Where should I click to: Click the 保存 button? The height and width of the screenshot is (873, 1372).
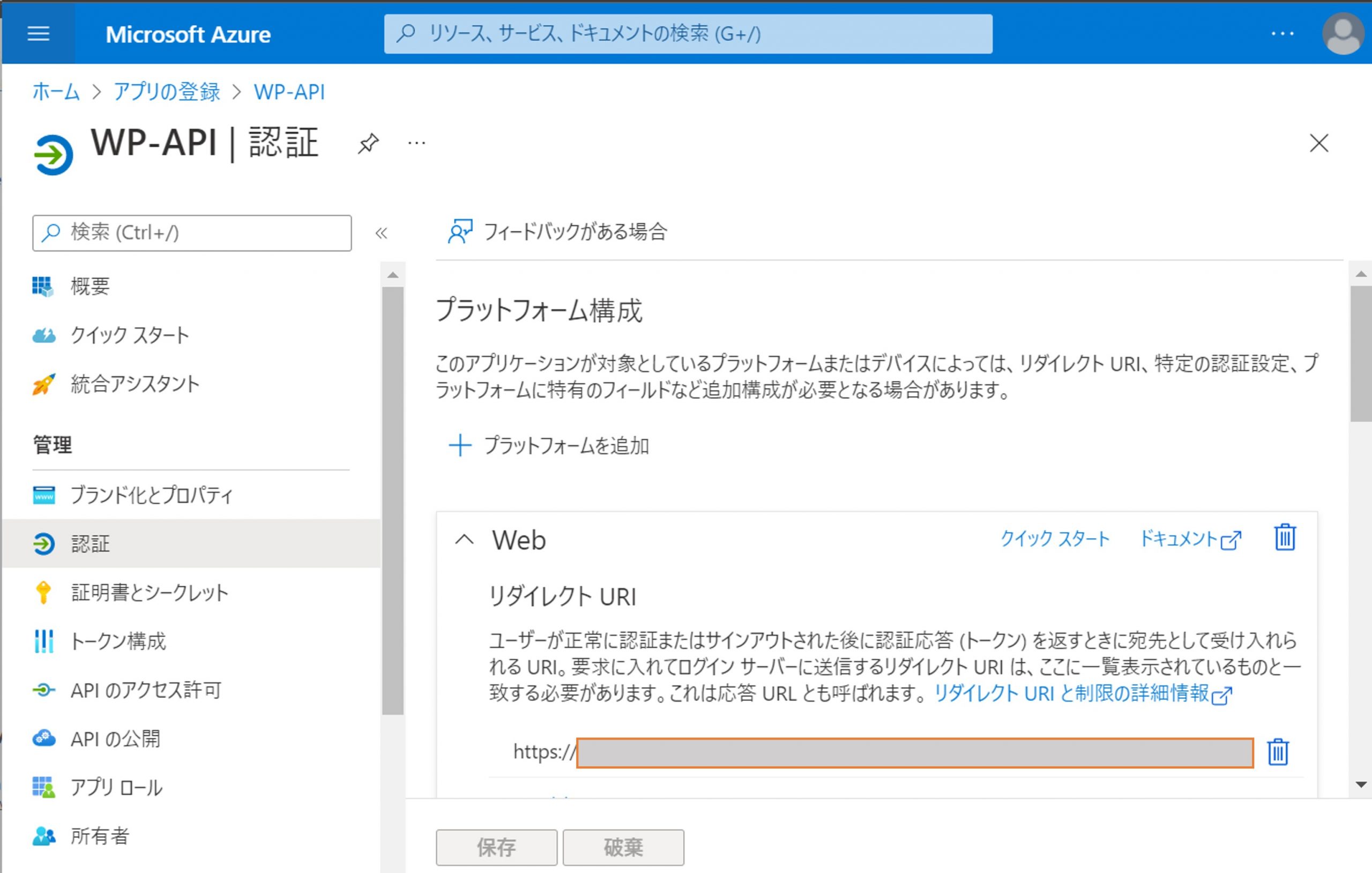pyautogui.click(x=496, y=847)
